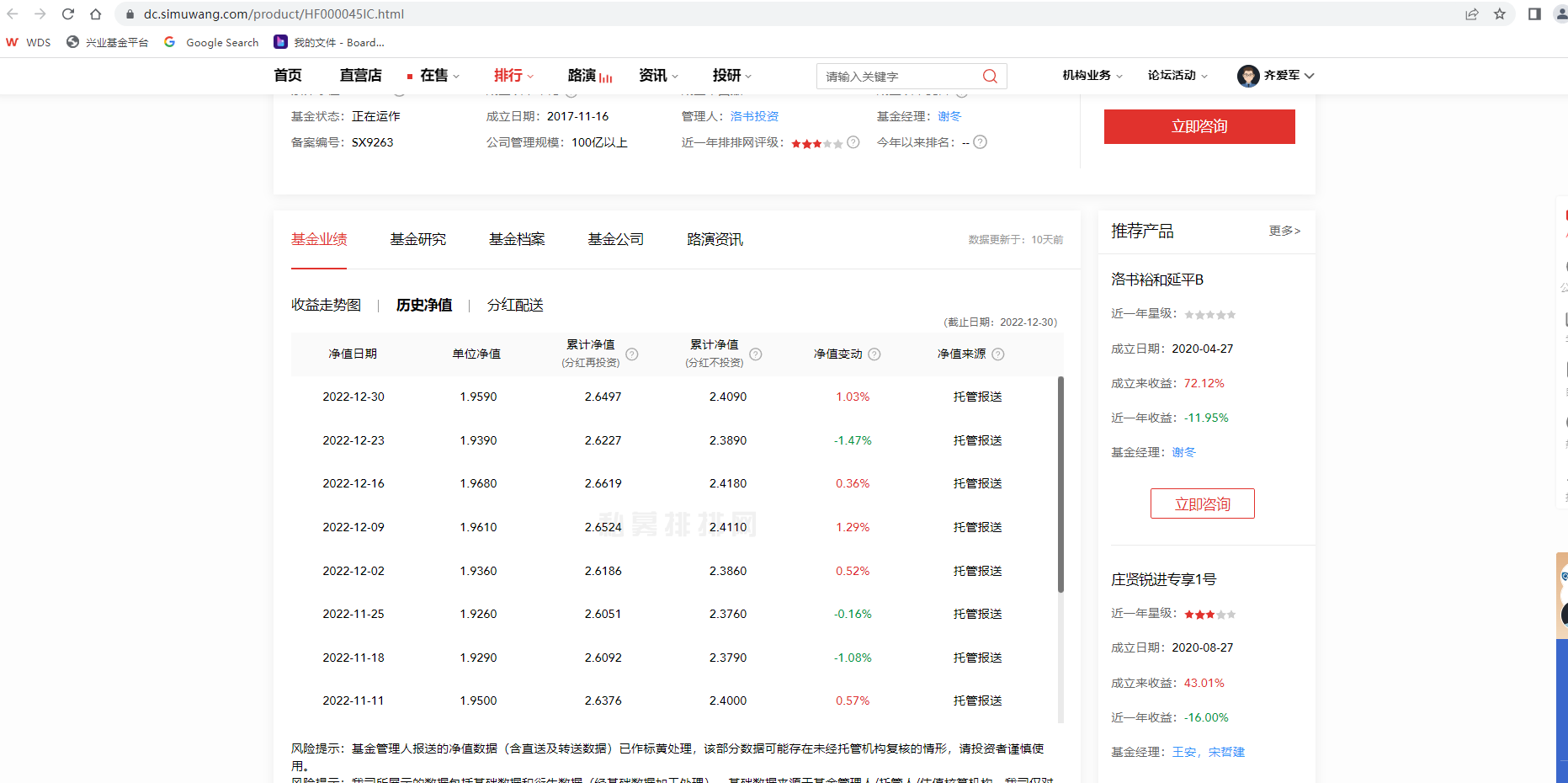The width and height of the screenshot is (1568, 783).
Task: Click help icon beside 净值变动 column
Action: coord(874,354)
